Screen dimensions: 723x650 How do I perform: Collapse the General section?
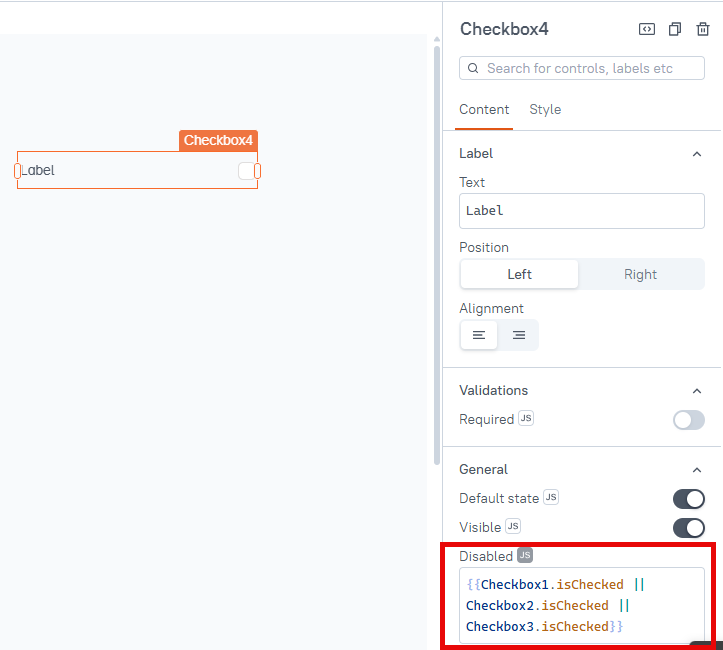[697, 470]
